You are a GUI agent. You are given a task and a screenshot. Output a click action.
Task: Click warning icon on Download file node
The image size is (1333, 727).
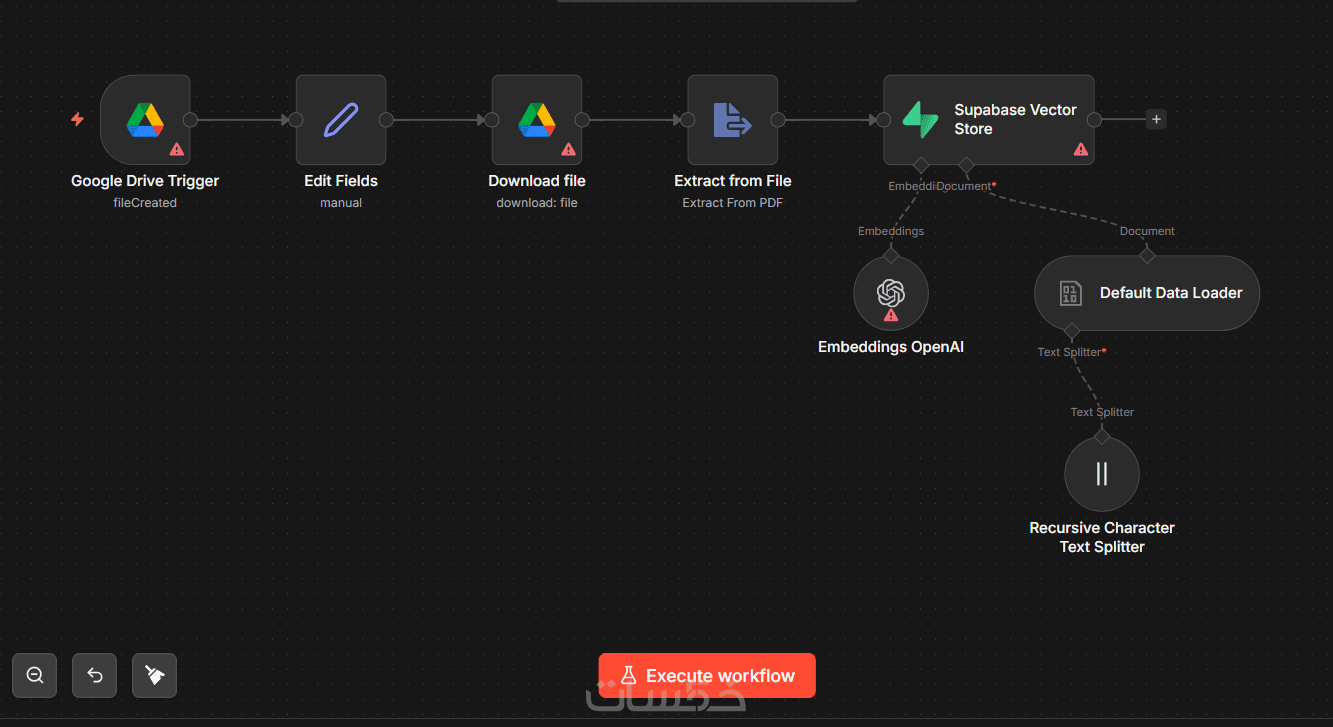click(x=569, y=149)
